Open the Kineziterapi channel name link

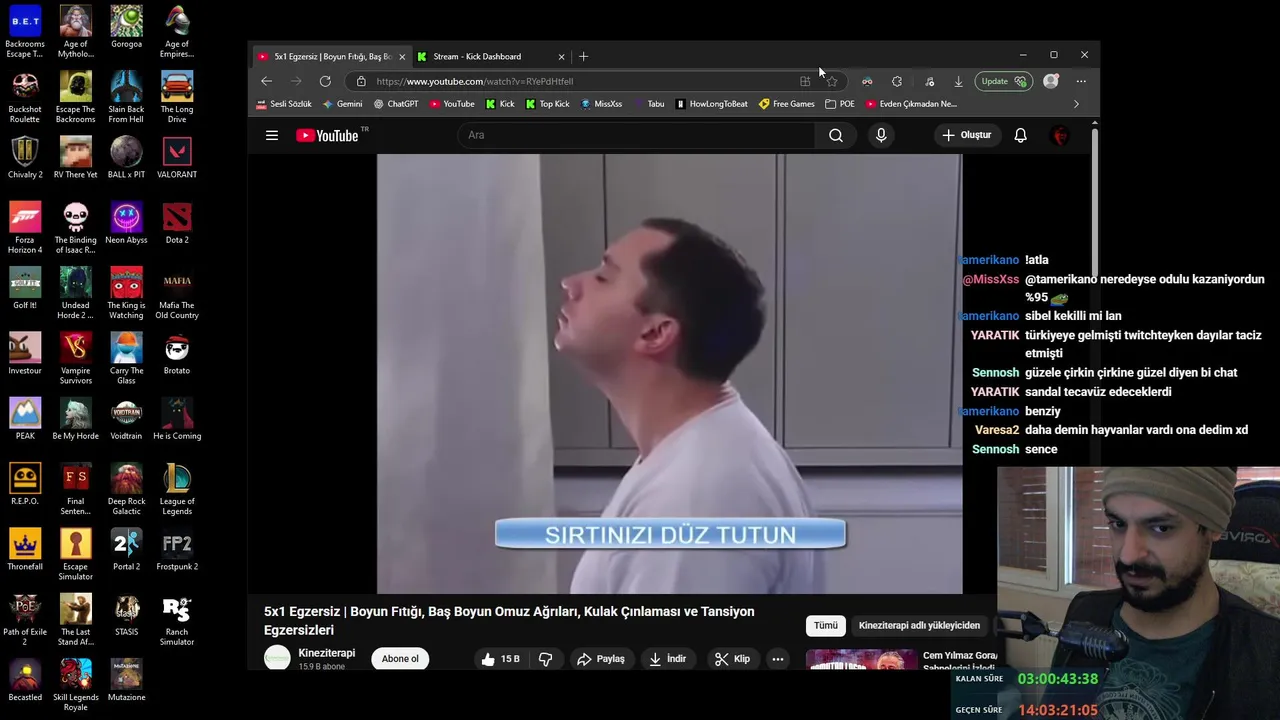tap(326, 653)
